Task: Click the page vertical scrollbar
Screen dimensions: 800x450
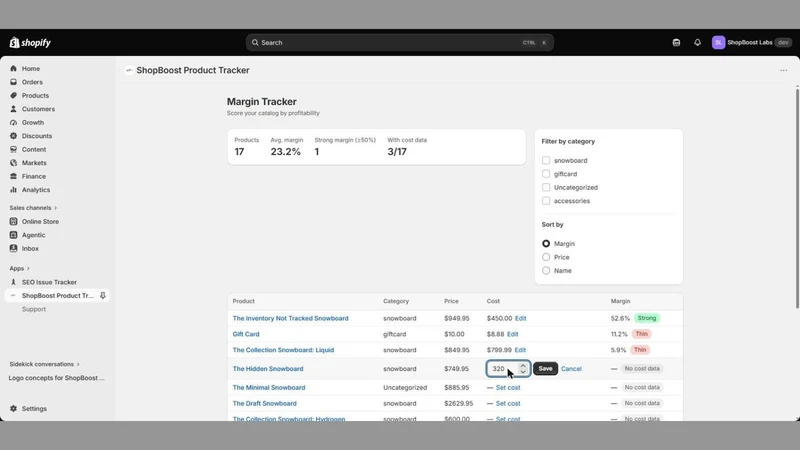Action: pos(797,198)
